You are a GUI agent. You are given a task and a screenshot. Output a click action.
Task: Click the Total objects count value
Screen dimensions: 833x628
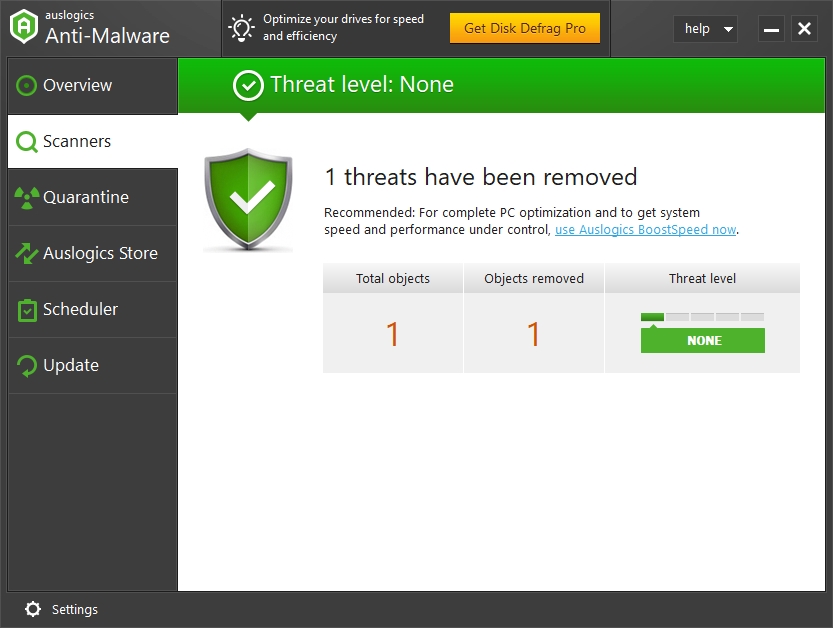(x=393, y=334)
